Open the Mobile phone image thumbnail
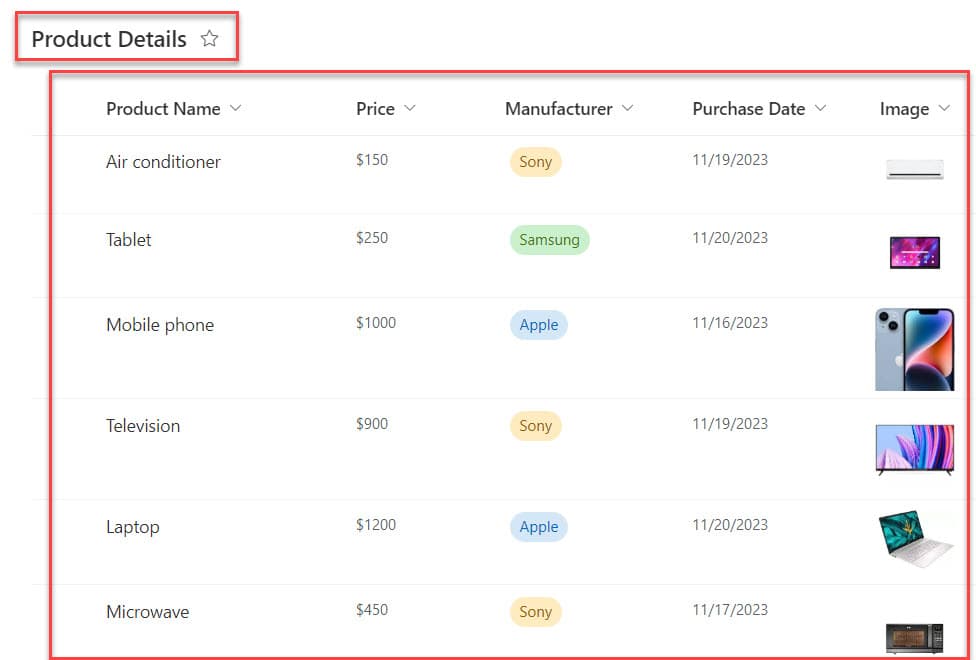 click(x=914, y=349)
